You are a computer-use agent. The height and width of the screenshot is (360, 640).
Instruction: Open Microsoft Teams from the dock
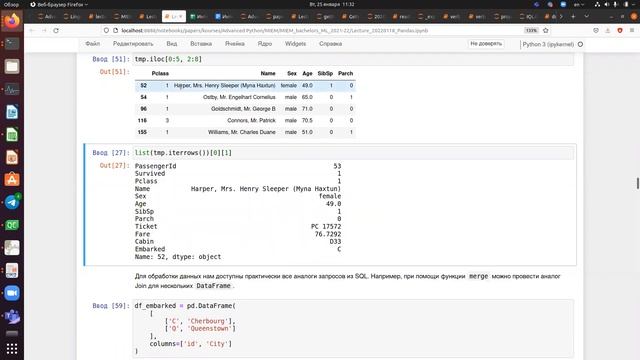12,316
